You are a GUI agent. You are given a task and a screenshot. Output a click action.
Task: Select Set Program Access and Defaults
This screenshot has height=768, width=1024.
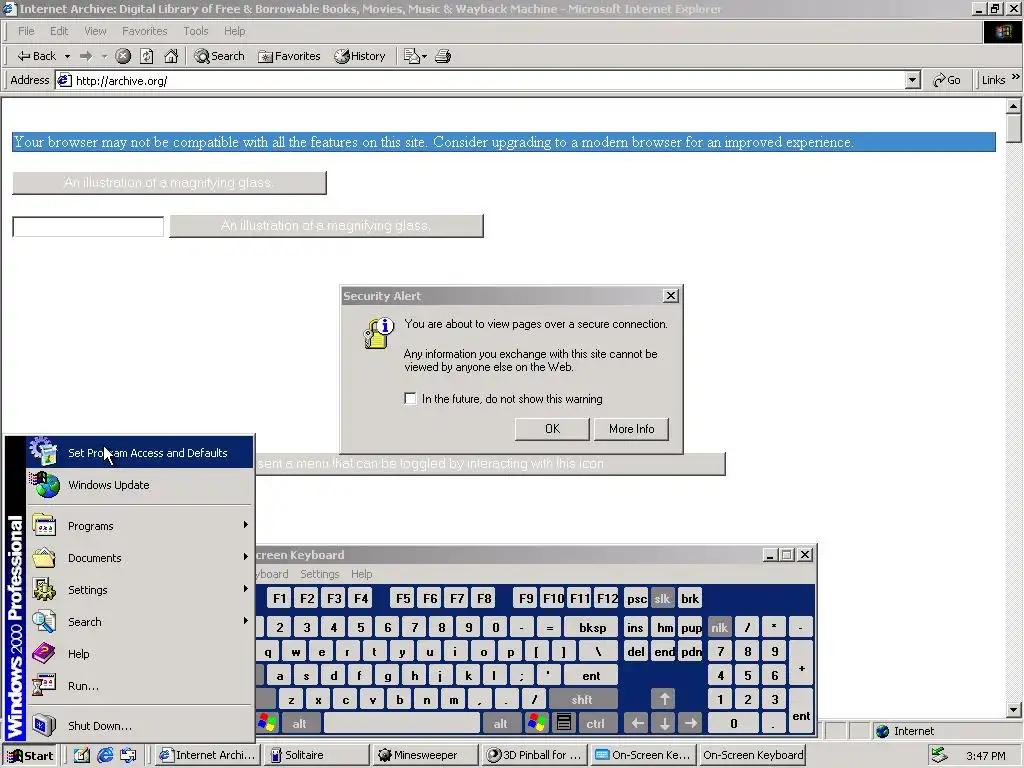tap(139, 453)
